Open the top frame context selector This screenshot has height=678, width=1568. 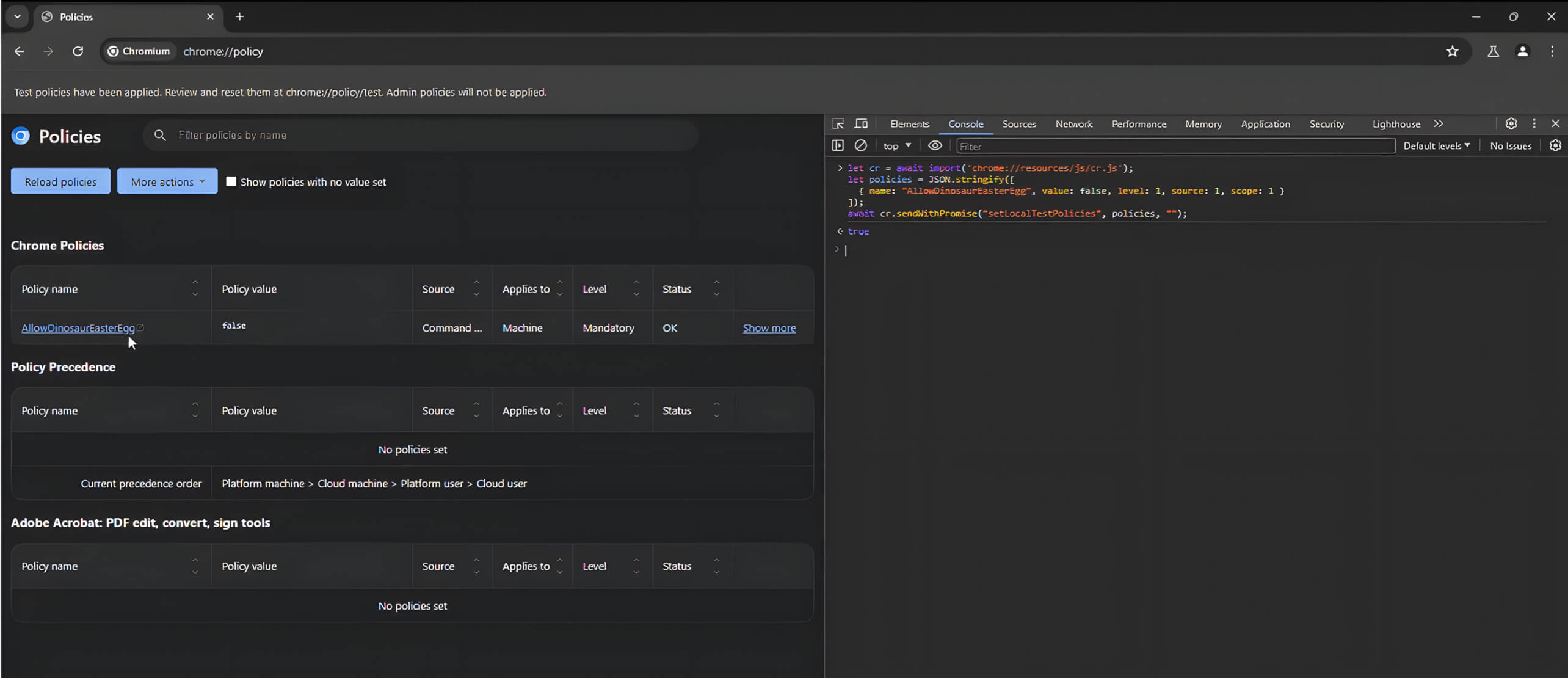coord(896,145)
